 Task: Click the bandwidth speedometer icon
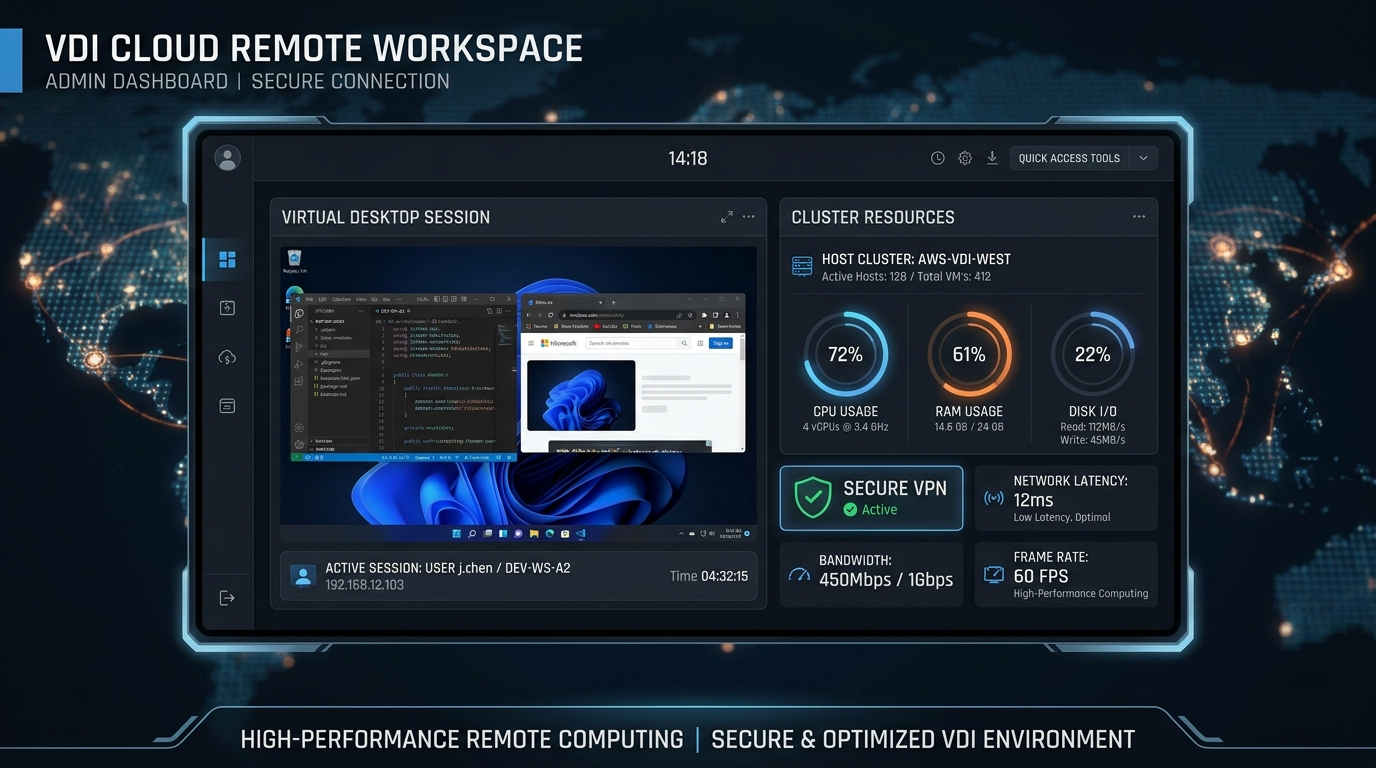tap(799, 574)
